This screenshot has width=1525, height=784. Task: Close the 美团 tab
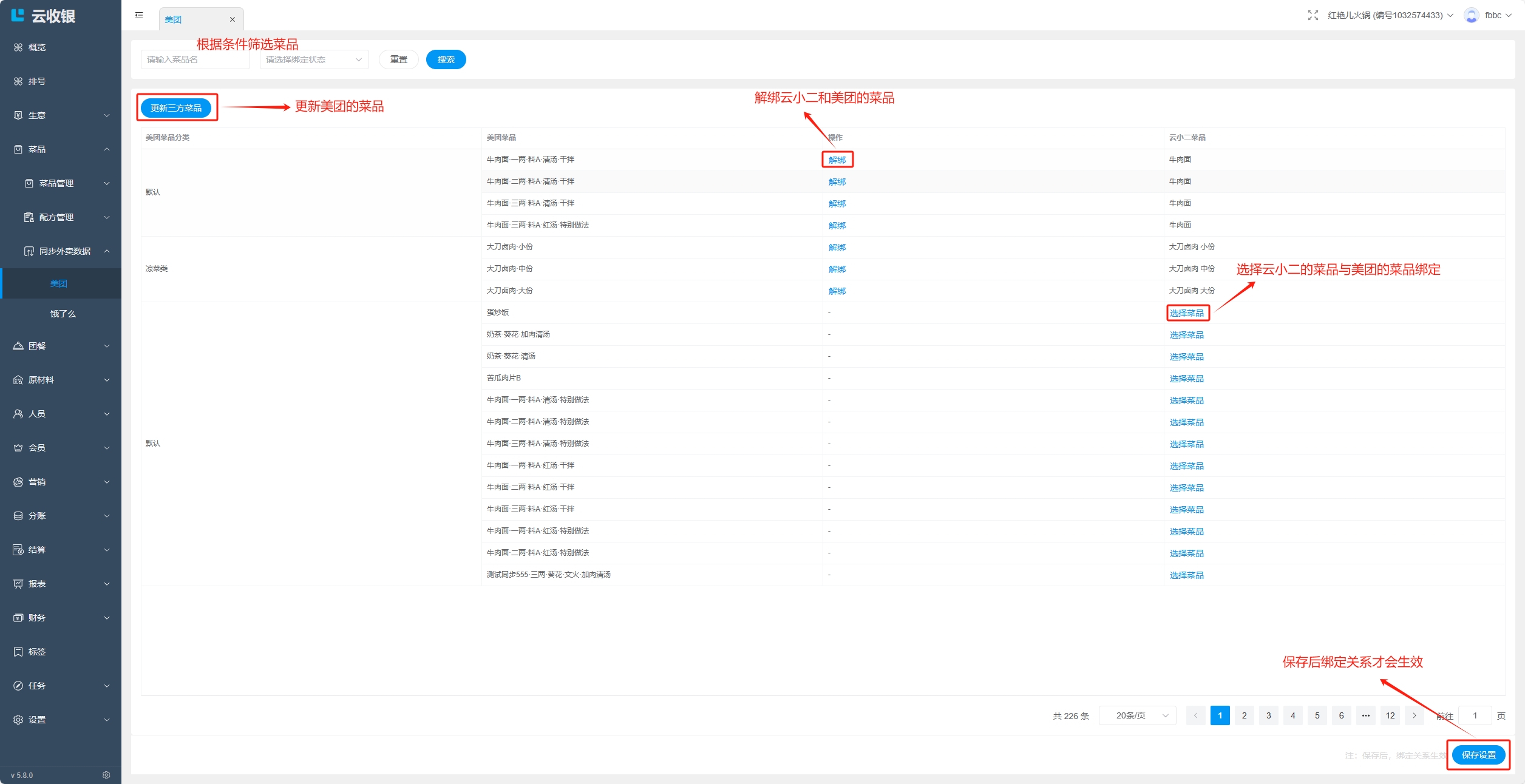coord(233,19)
